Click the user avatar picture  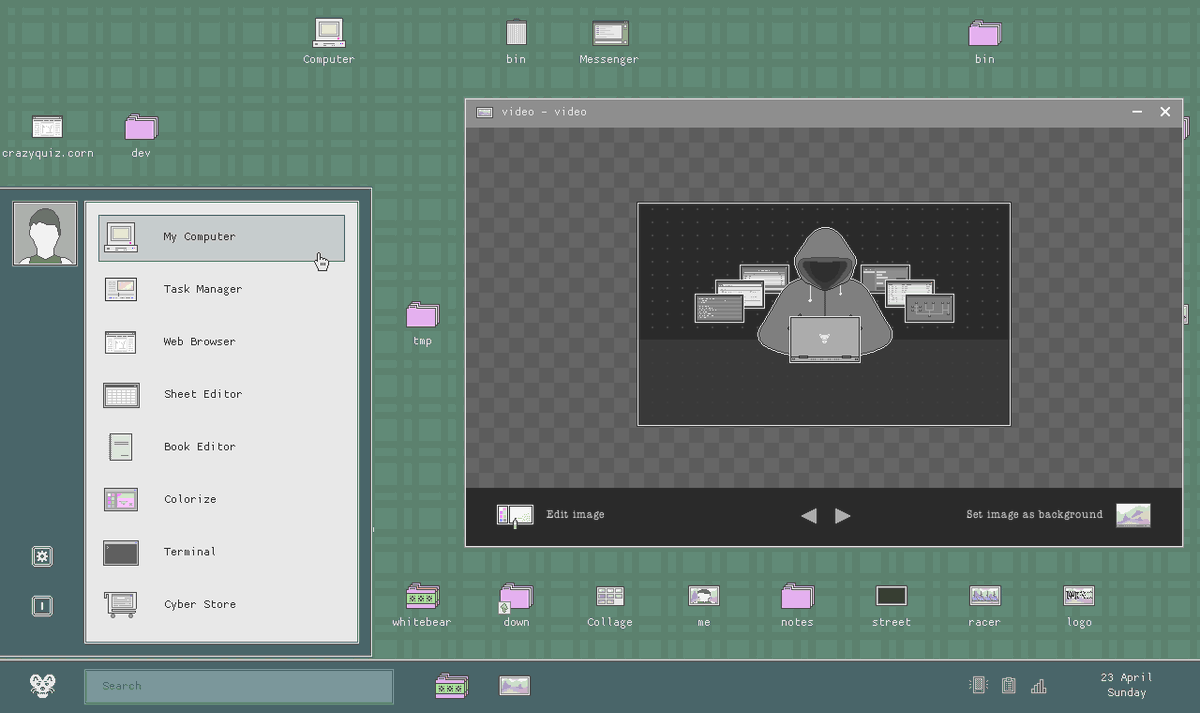click(44, 234)
